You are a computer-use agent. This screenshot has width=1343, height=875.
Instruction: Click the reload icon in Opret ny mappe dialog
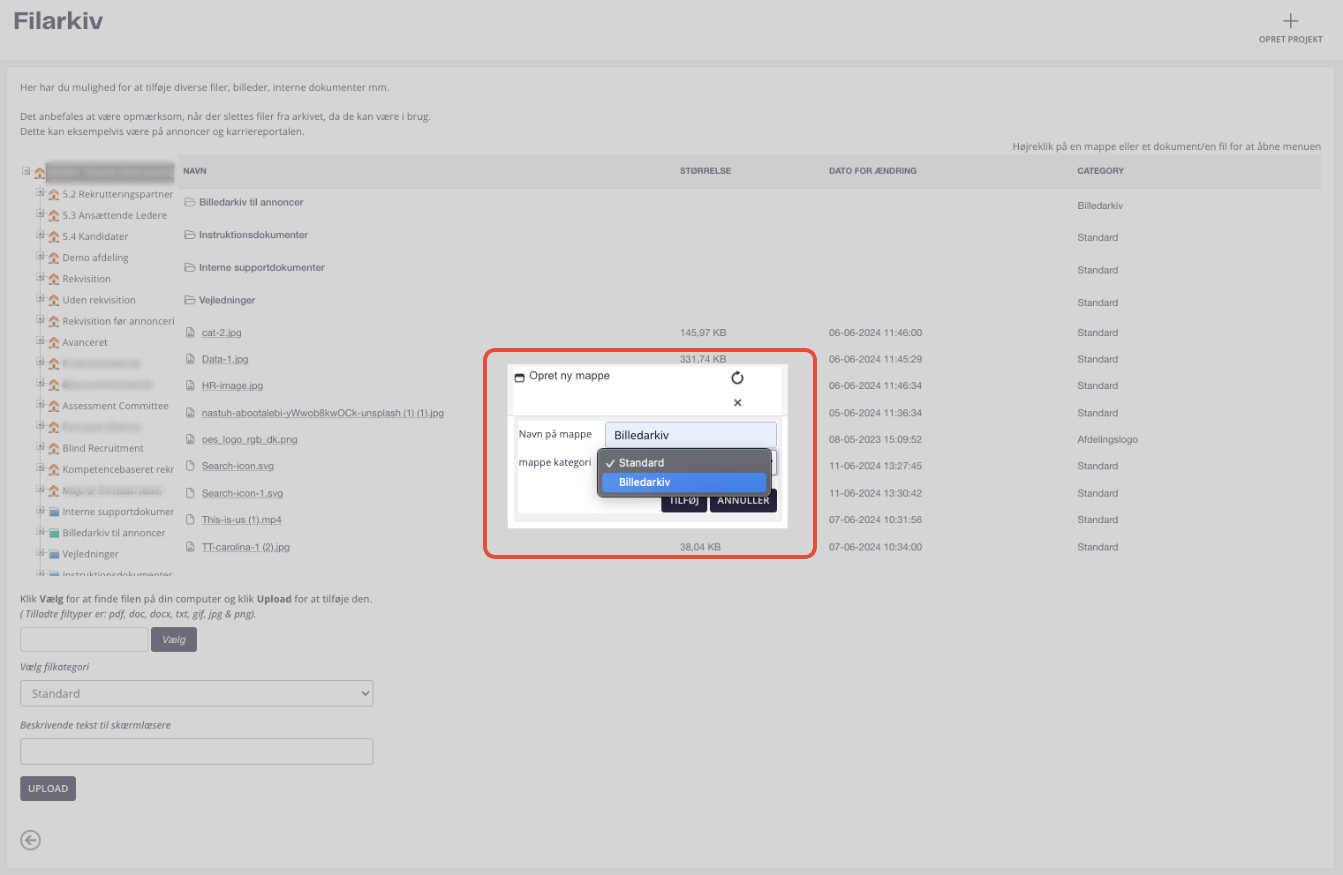coord(737,377)
